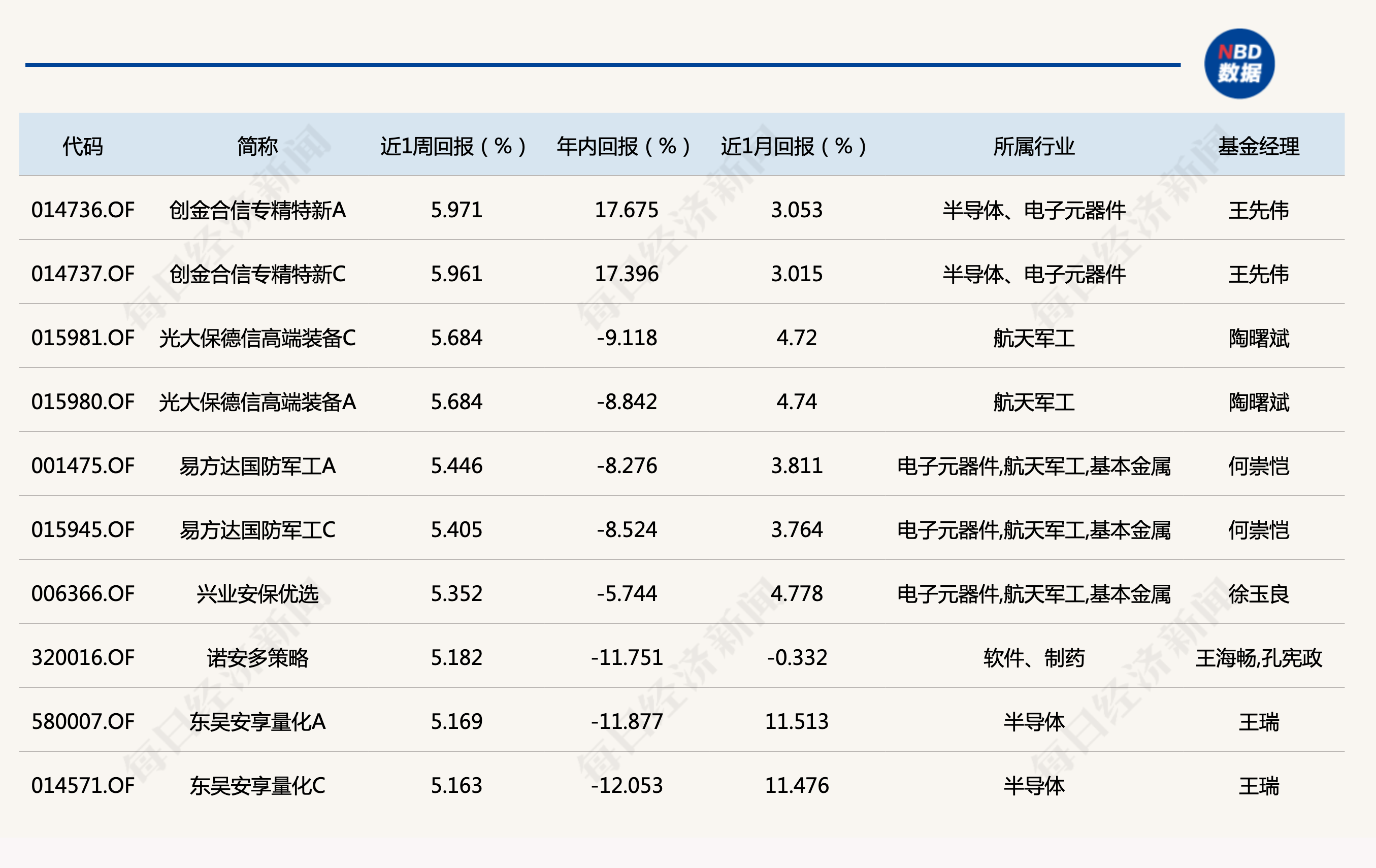Click the 近1周回报（%） column header
This screenshot has height=868, width=1376.
pyautogui.click(x=453, y=146)
